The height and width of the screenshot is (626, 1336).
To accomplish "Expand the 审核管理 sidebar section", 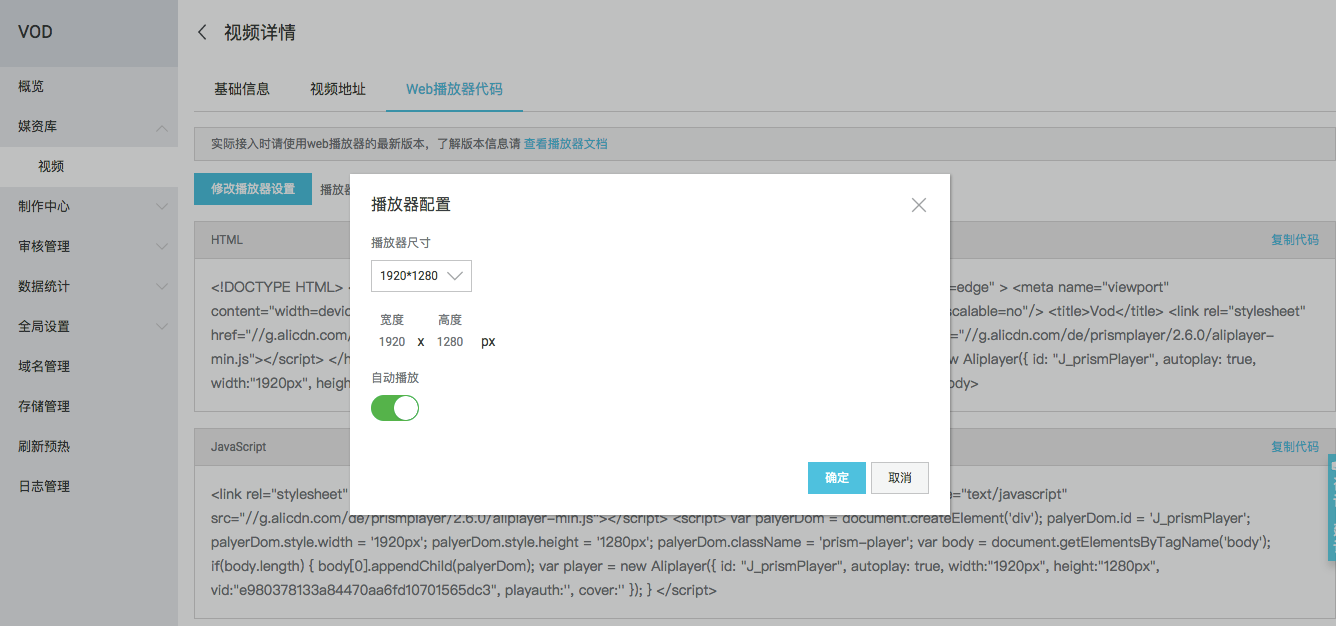I will (89, 247).
